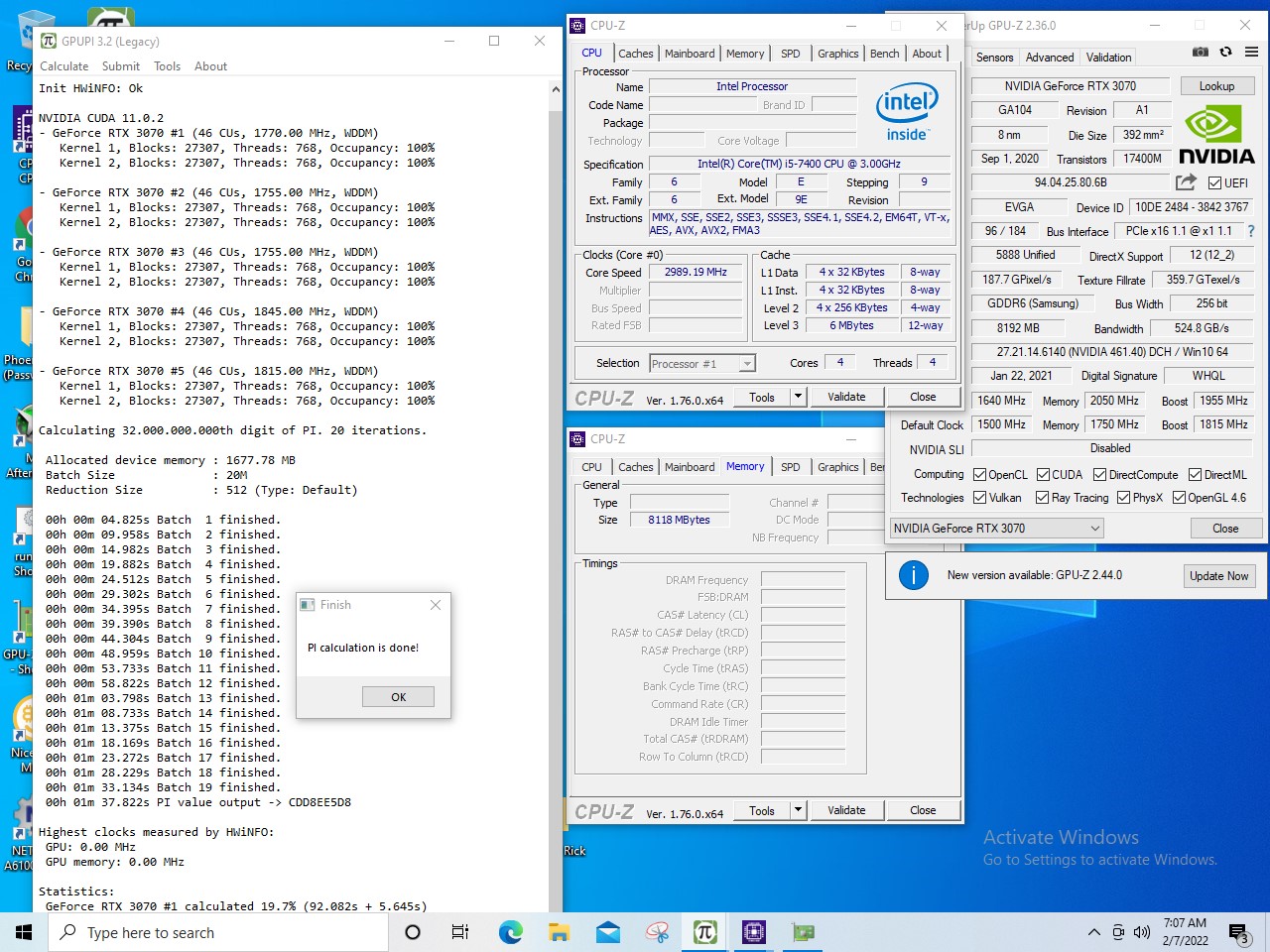
Task: Click the GPUPI taskbar icon
Action: 704,932
